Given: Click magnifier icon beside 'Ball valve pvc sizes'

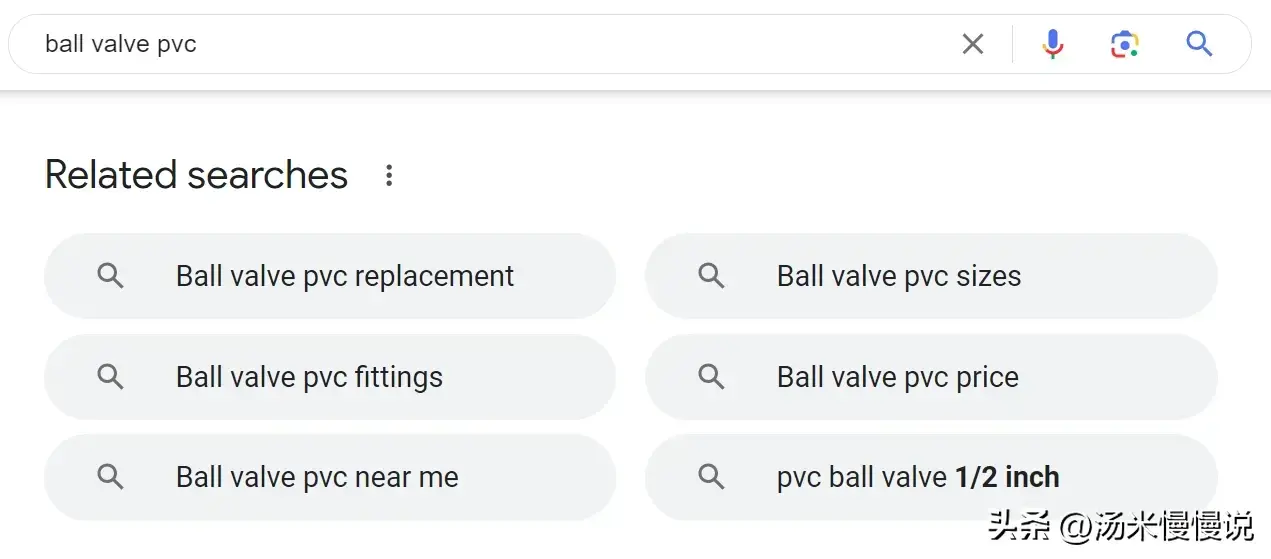Looking at the screenshot, I should [711, 276].
